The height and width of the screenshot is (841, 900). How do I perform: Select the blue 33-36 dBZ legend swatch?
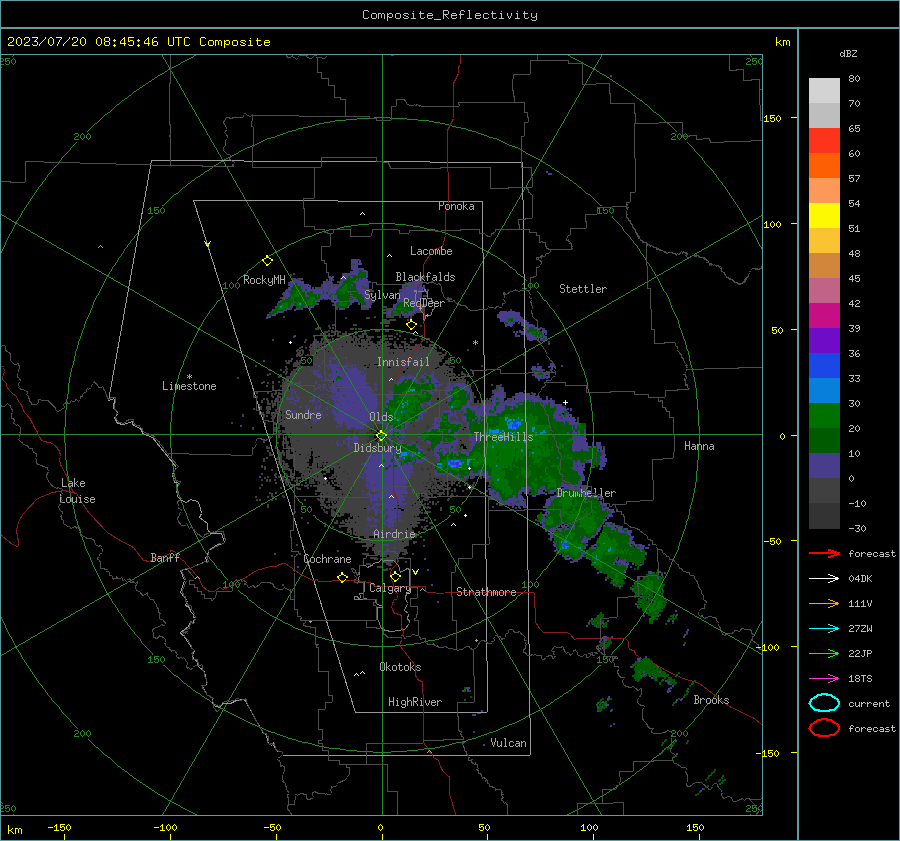pos(824,366)
